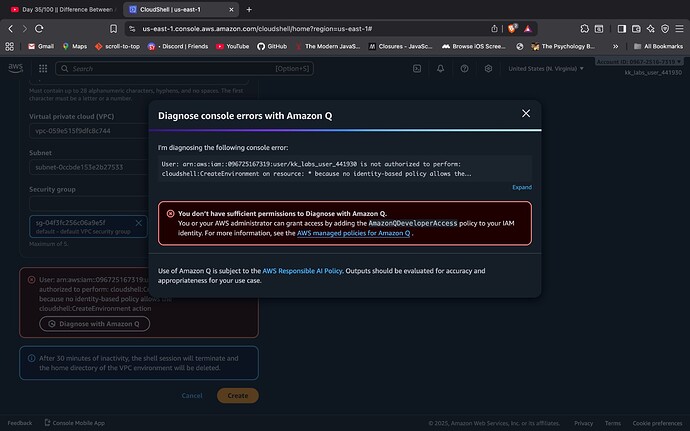This screenshot has height=431, width=690.
Task: Open the AWS Responsible AI Policy link
Action: pos(302,271)
